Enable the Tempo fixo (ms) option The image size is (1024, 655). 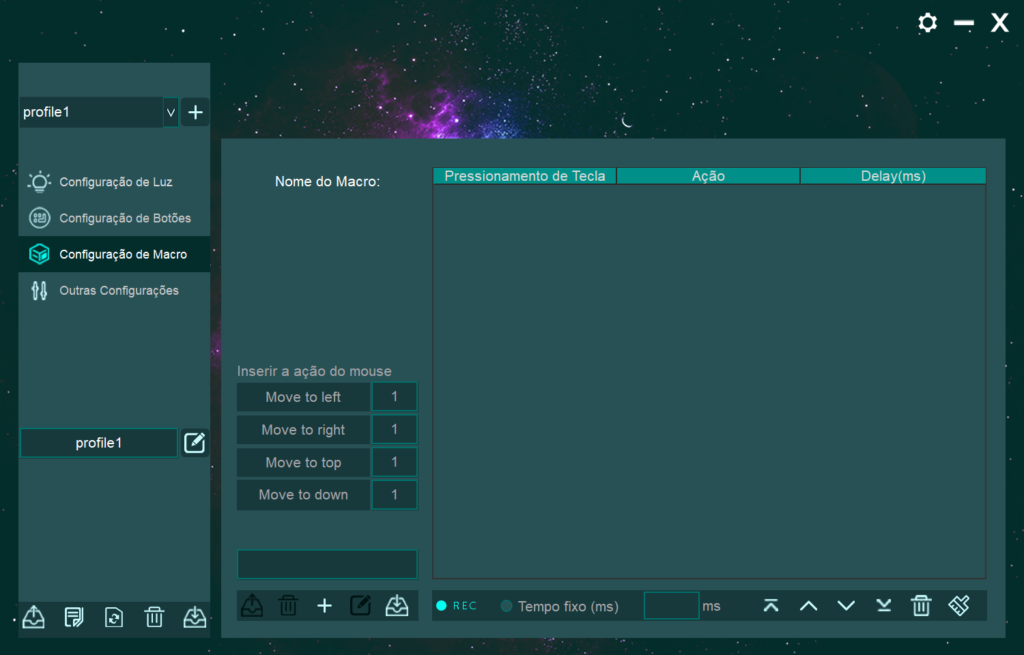point(506,606)
